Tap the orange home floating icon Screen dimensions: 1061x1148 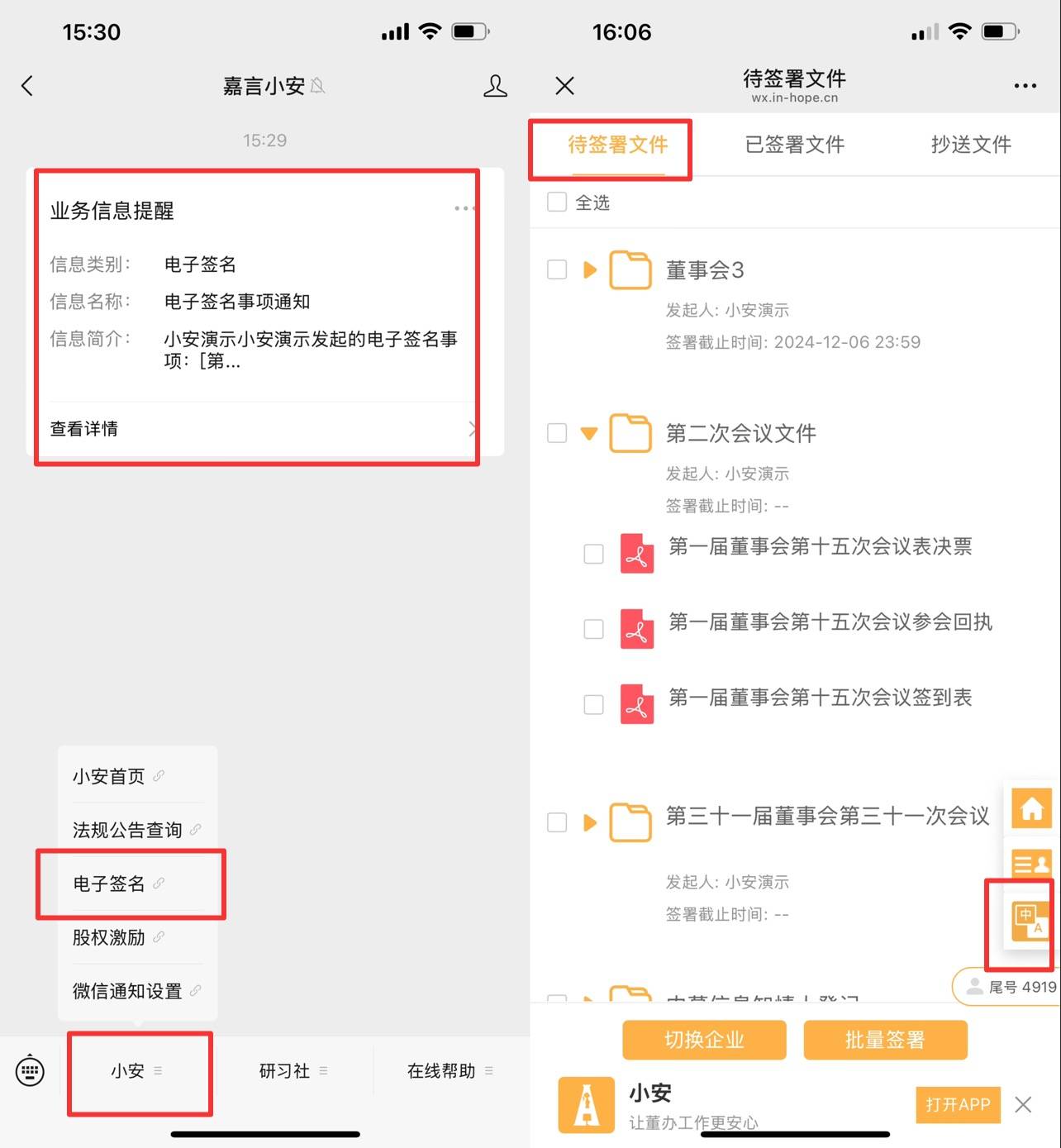click(1031, 807)
